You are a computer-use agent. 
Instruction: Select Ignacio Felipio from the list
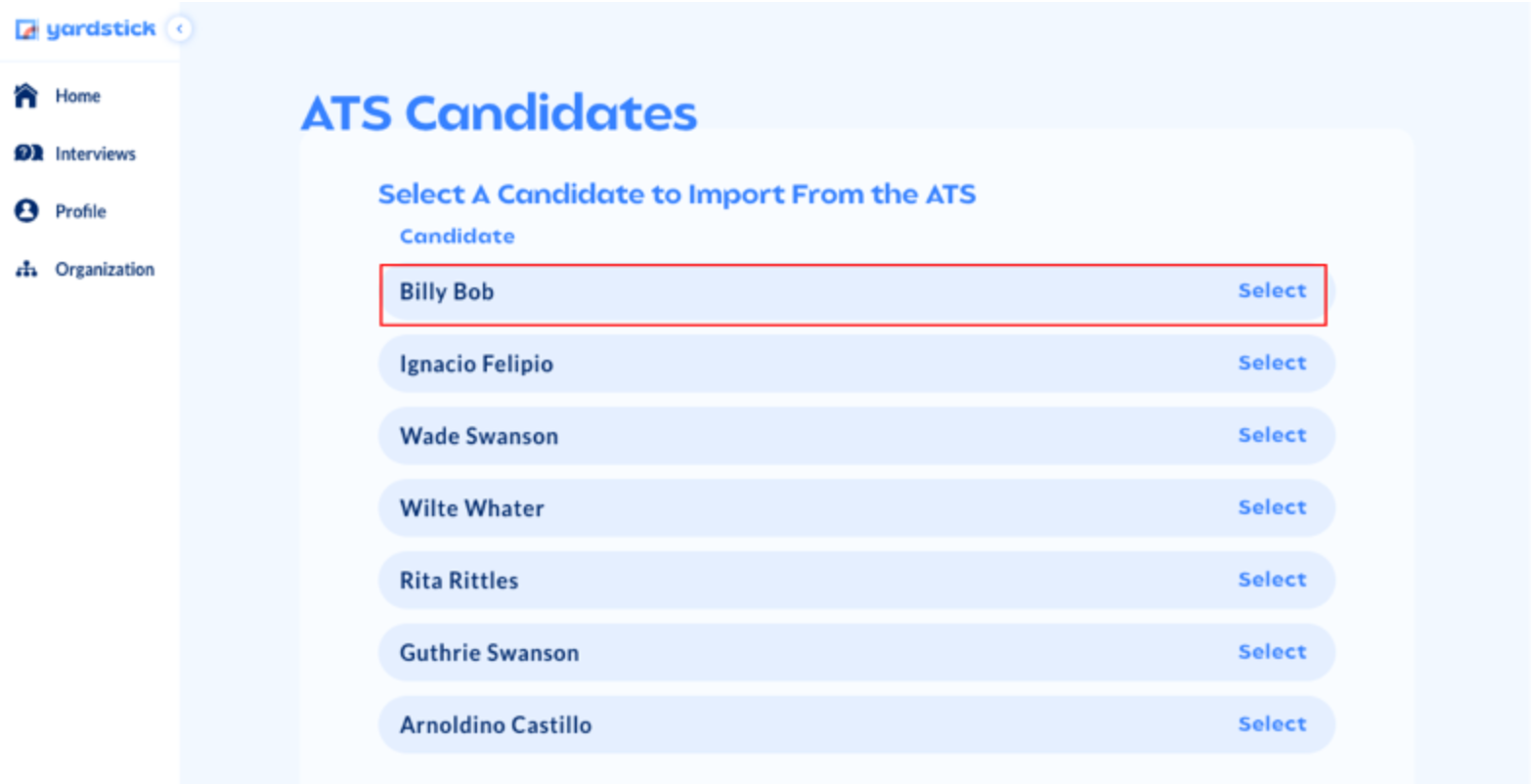tap(1271, 363)
